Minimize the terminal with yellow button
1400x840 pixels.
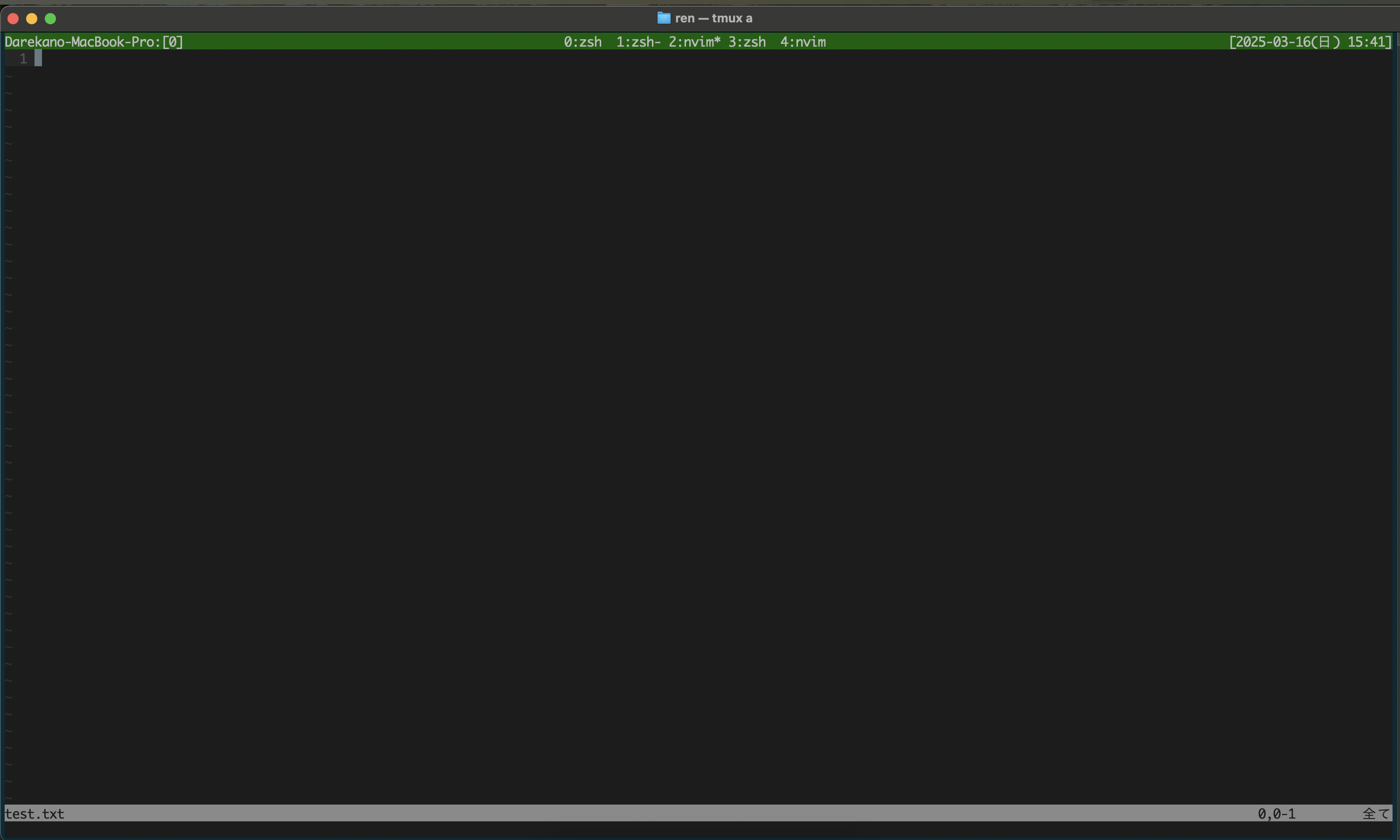(32, 19)
